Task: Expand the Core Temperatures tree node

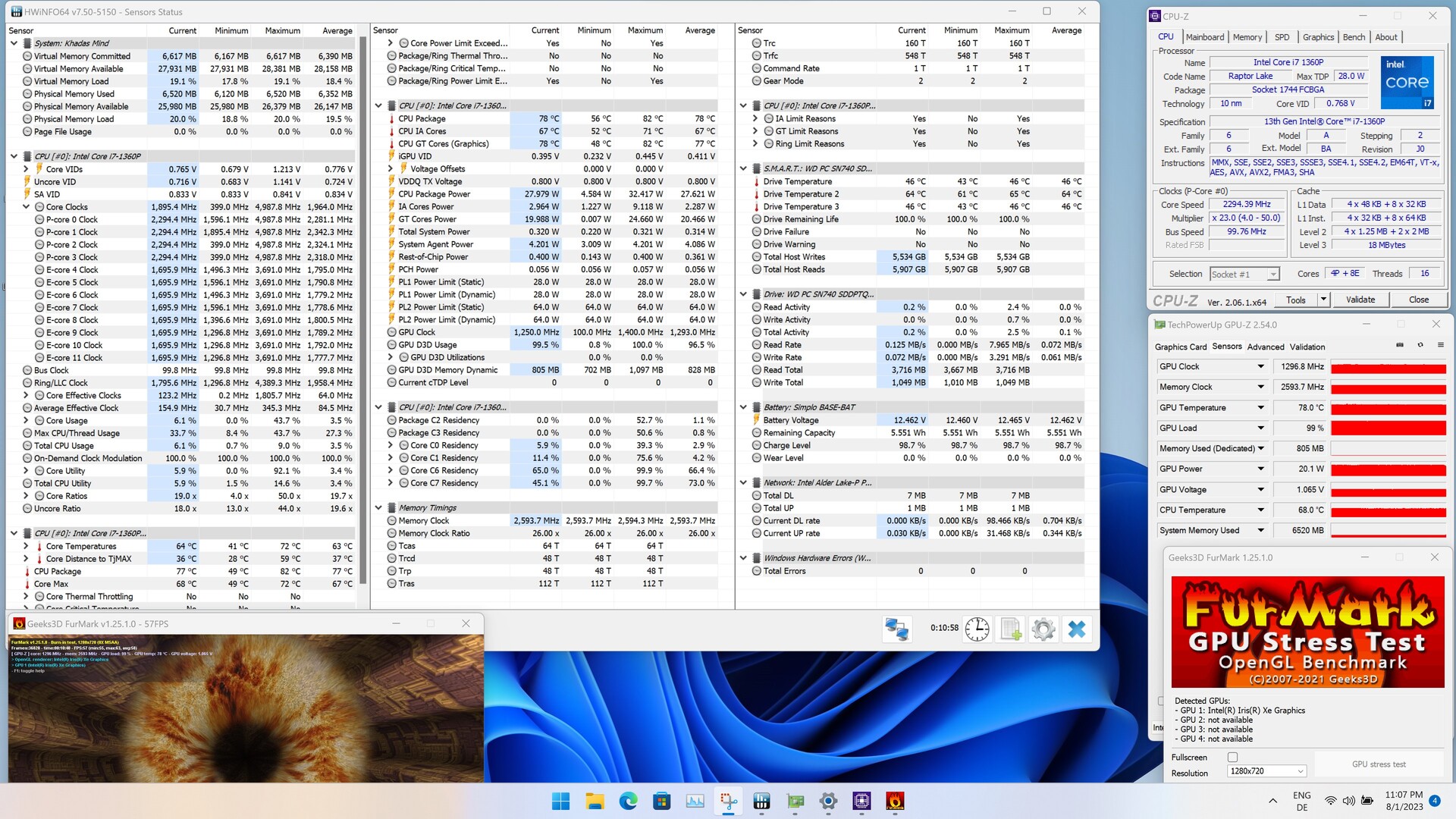Action: pyautogui.click(x=27, y=546)
